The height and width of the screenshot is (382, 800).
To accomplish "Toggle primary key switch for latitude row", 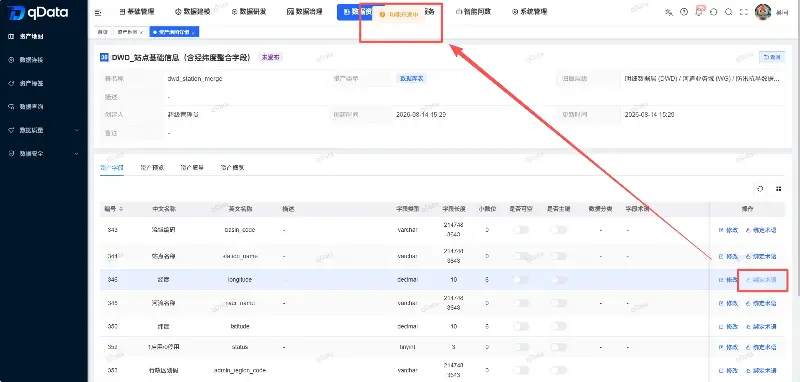I will pos(558,326).
